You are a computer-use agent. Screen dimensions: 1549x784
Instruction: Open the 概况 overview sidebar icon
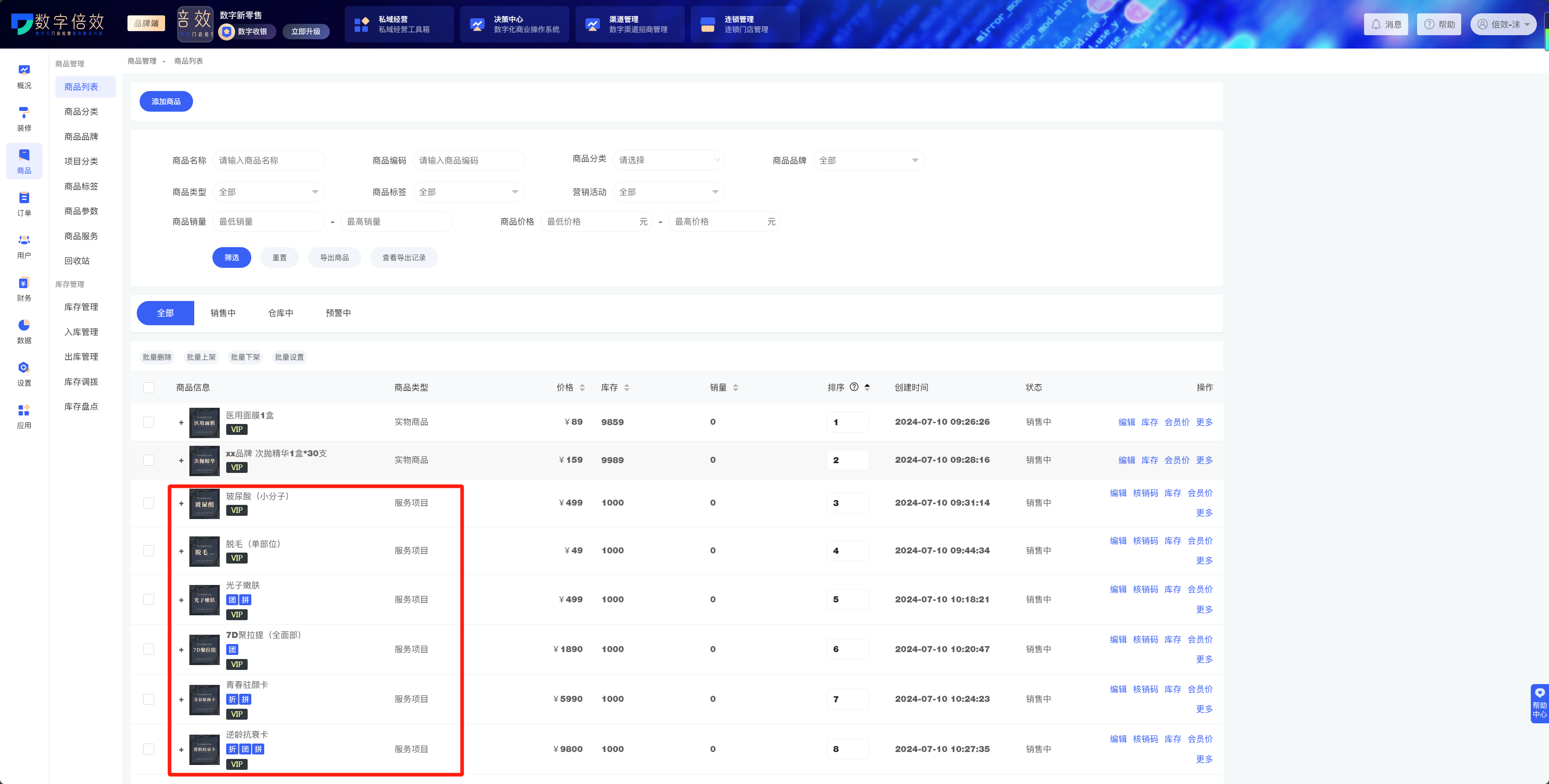click(x=24, y=70)
